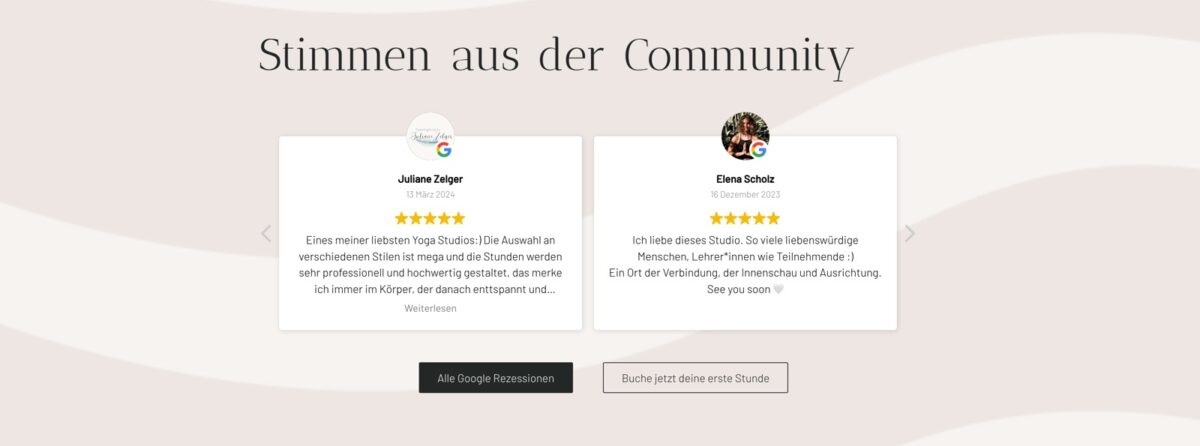The height and width of the screenshot is (446, 1200).
Task: Click Elena's review text Ich liebe dieses Studio
Action: (x=745, y=265)
